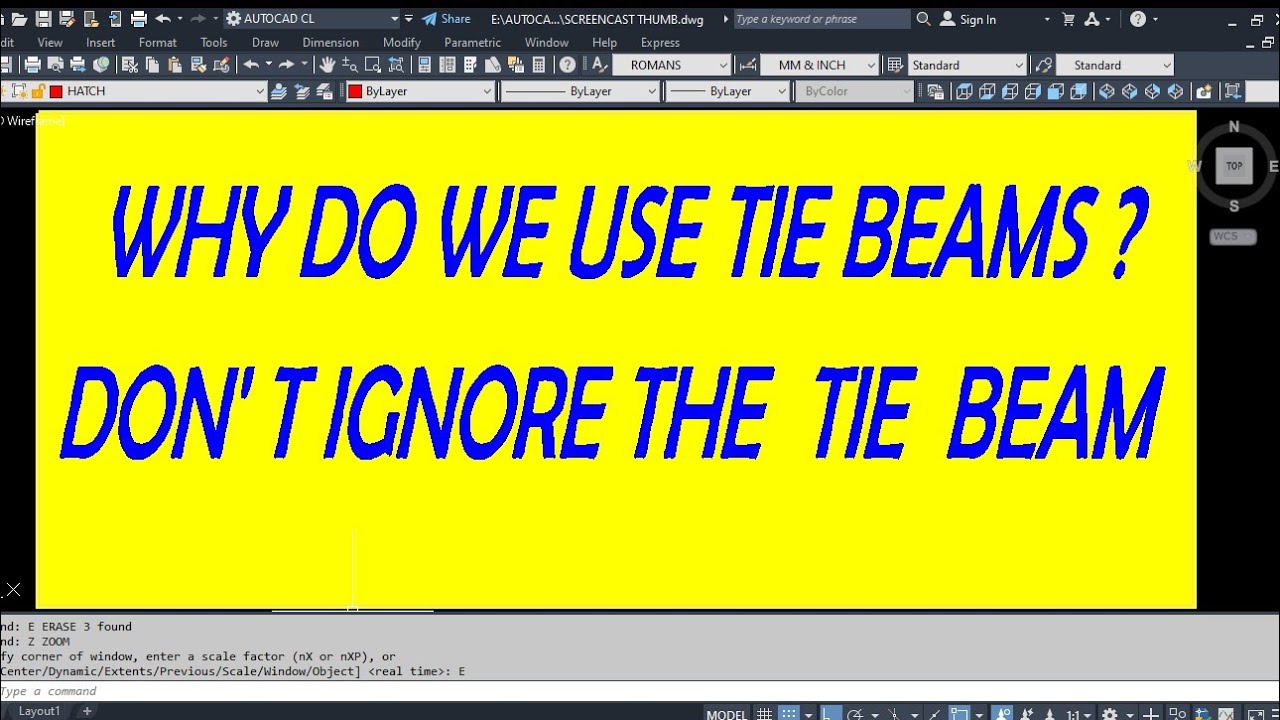This screenshot has width=1280, height=720.
Task: Switch to the Layout1 tab
Action: [40, 711]
